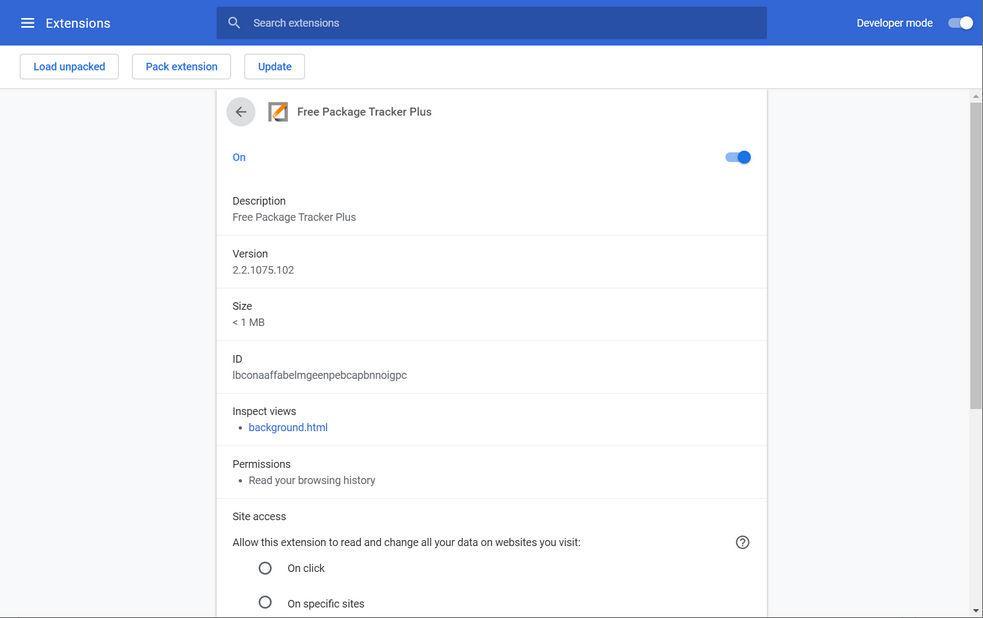
Task: Focus the Search extensions field
Action: [x=492, y=23]
